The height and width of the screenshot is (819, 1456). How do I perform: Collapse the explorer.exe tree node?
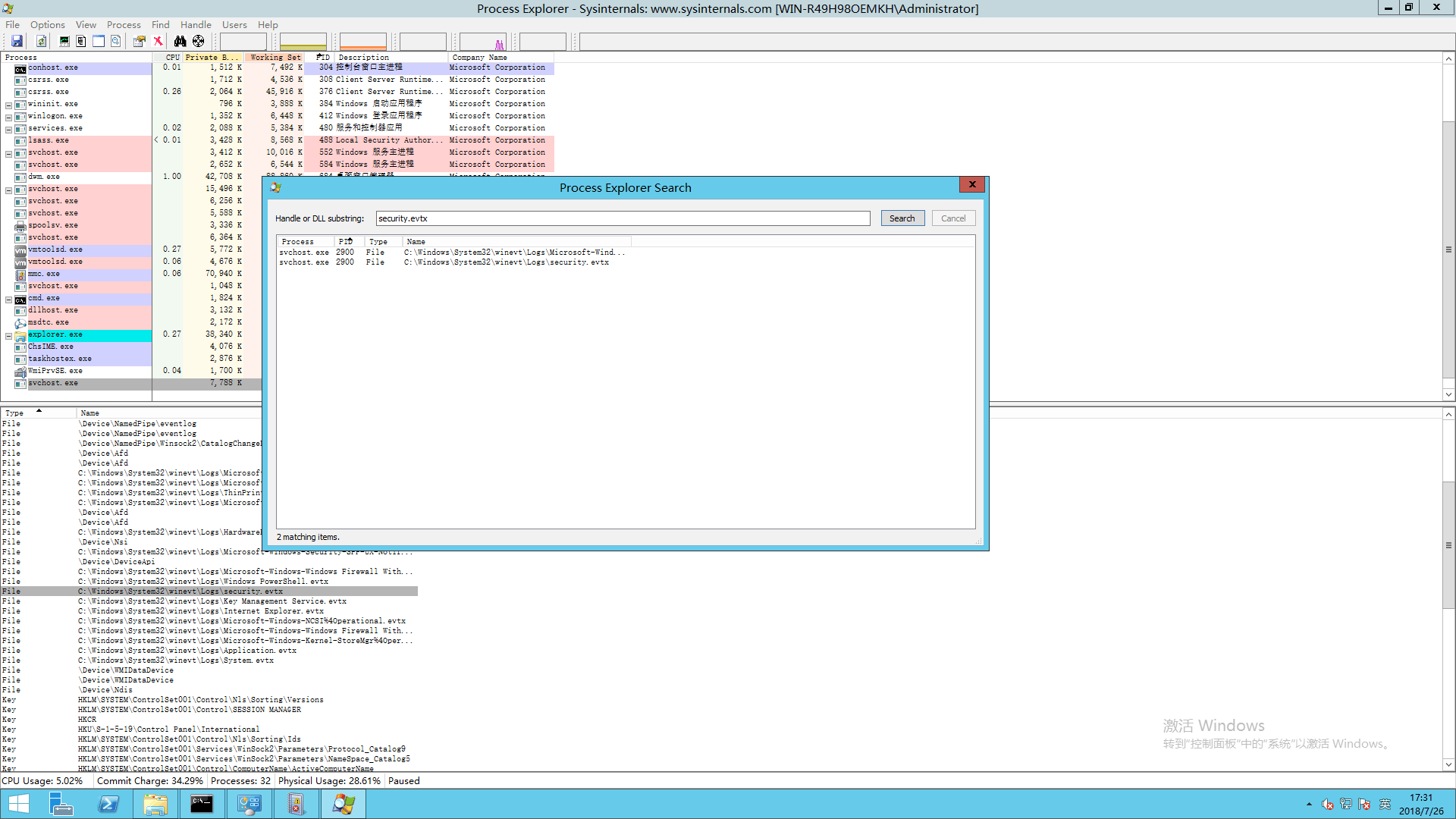point(8,336)
